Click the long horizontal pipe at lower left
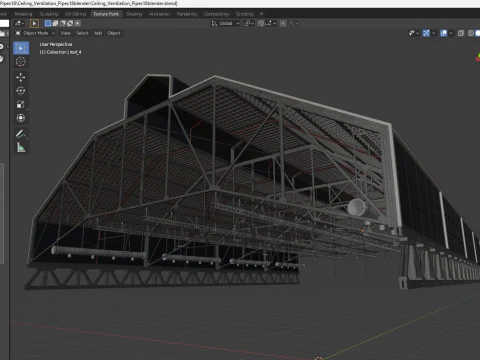 (x=98, y=253)
